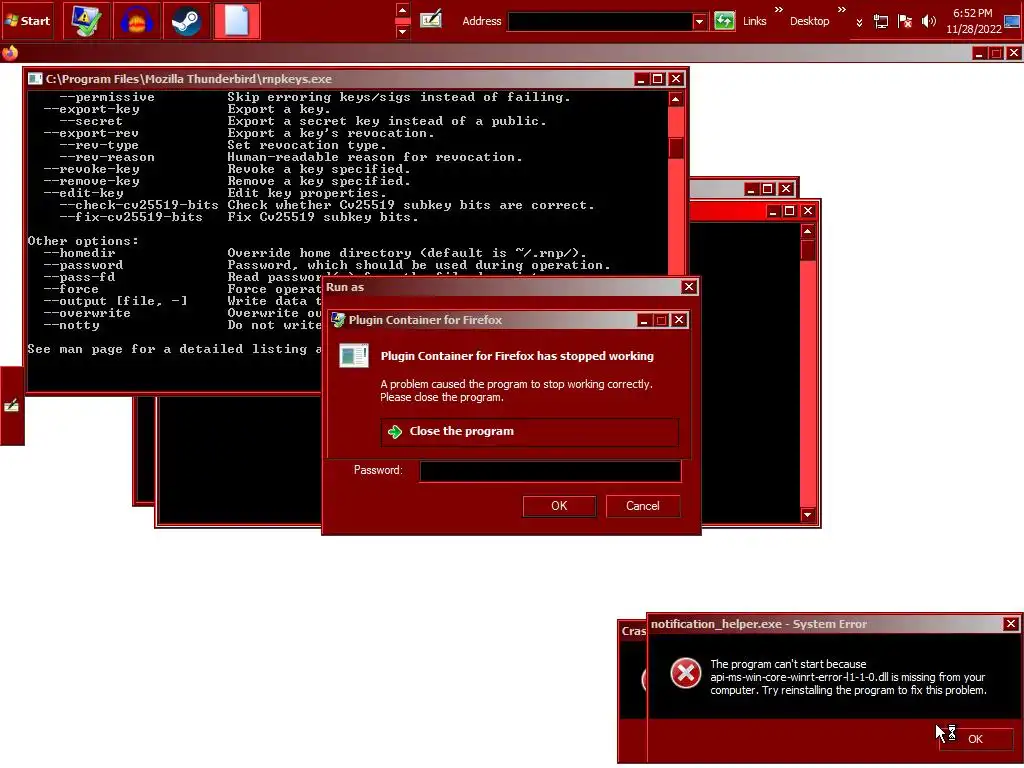Open the Links toolbar label

click(x=754, y=21)
